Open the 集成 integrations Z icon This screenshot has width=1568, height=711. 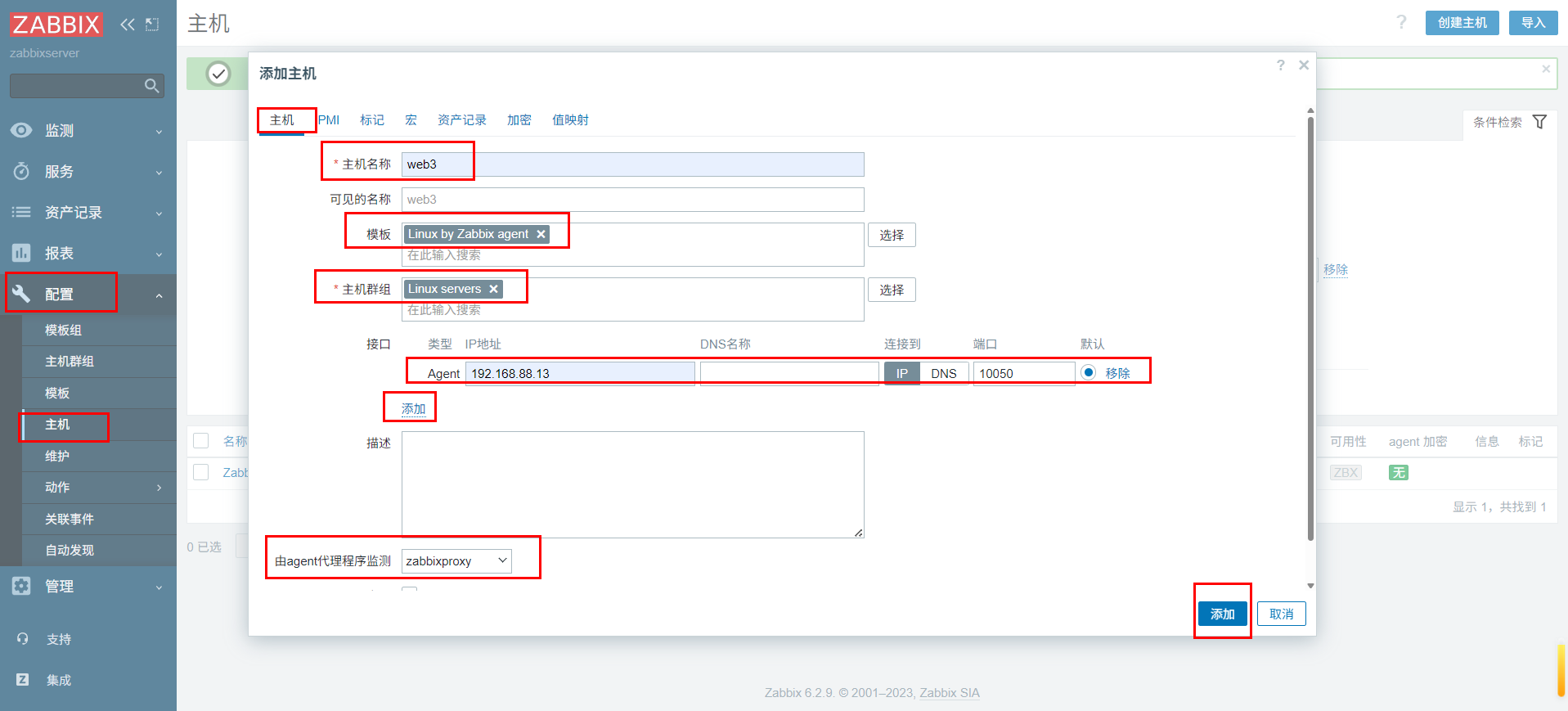[22, 680]
